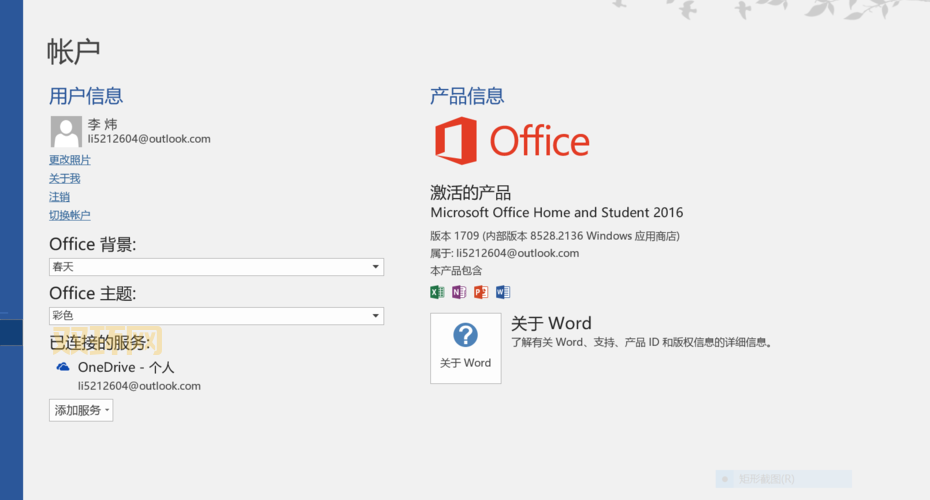930x500 pixels.
Task: Click the red Office logo
Action: coord(512,141)
